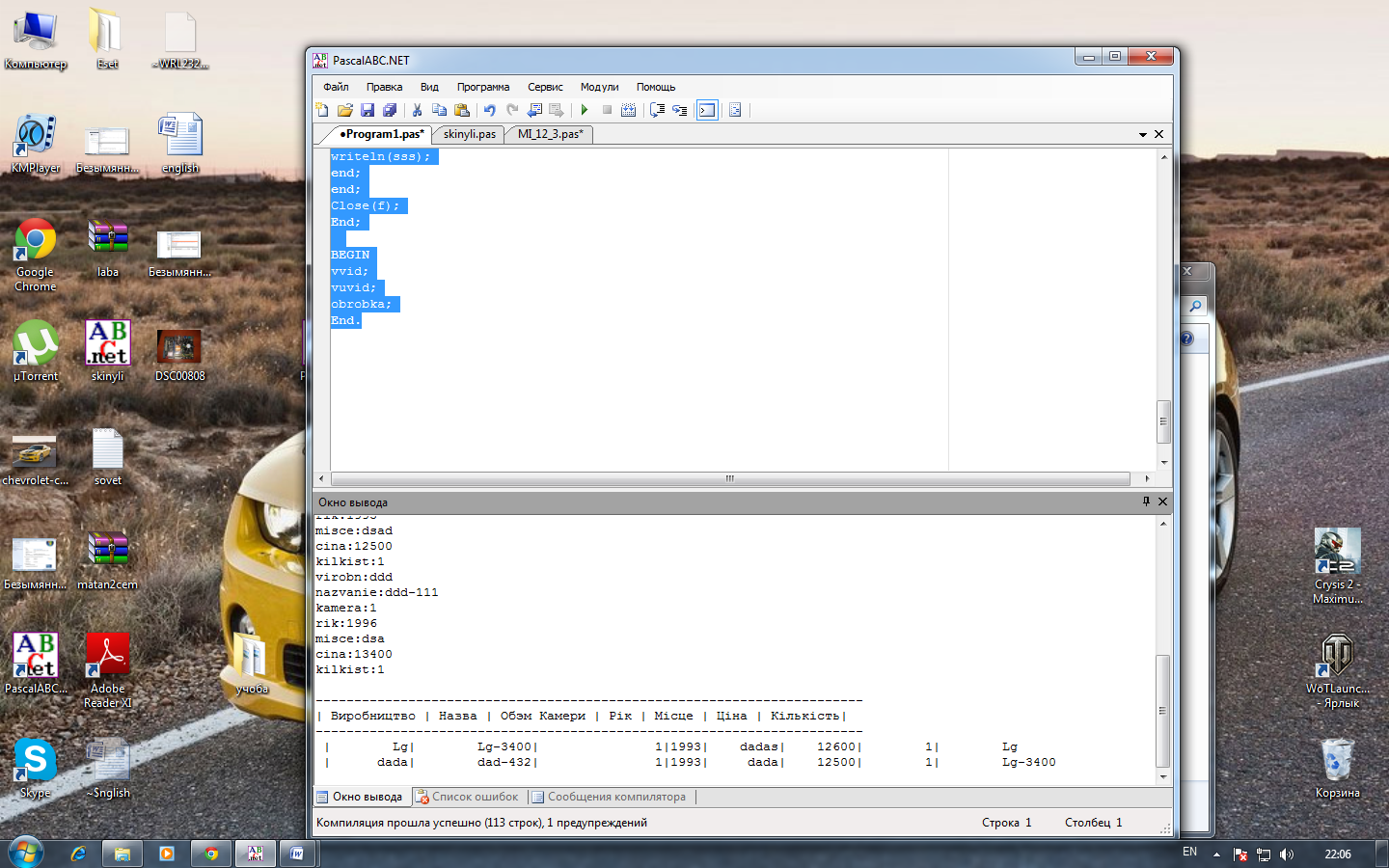Open the Сервис menu
Screen dimensions: 1389x868
(545, 87)
